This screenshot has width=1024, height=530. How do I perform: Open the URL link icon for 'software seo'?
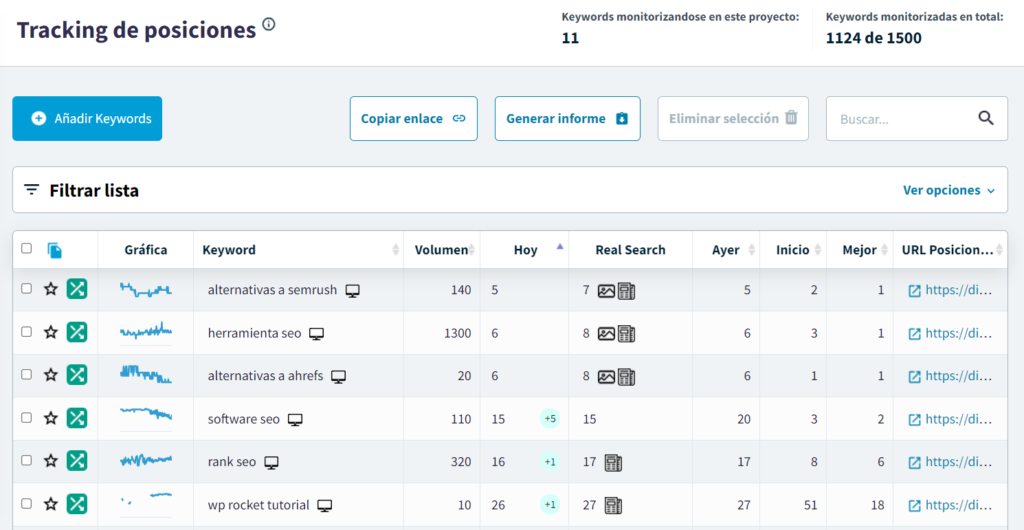click(914, 419)
